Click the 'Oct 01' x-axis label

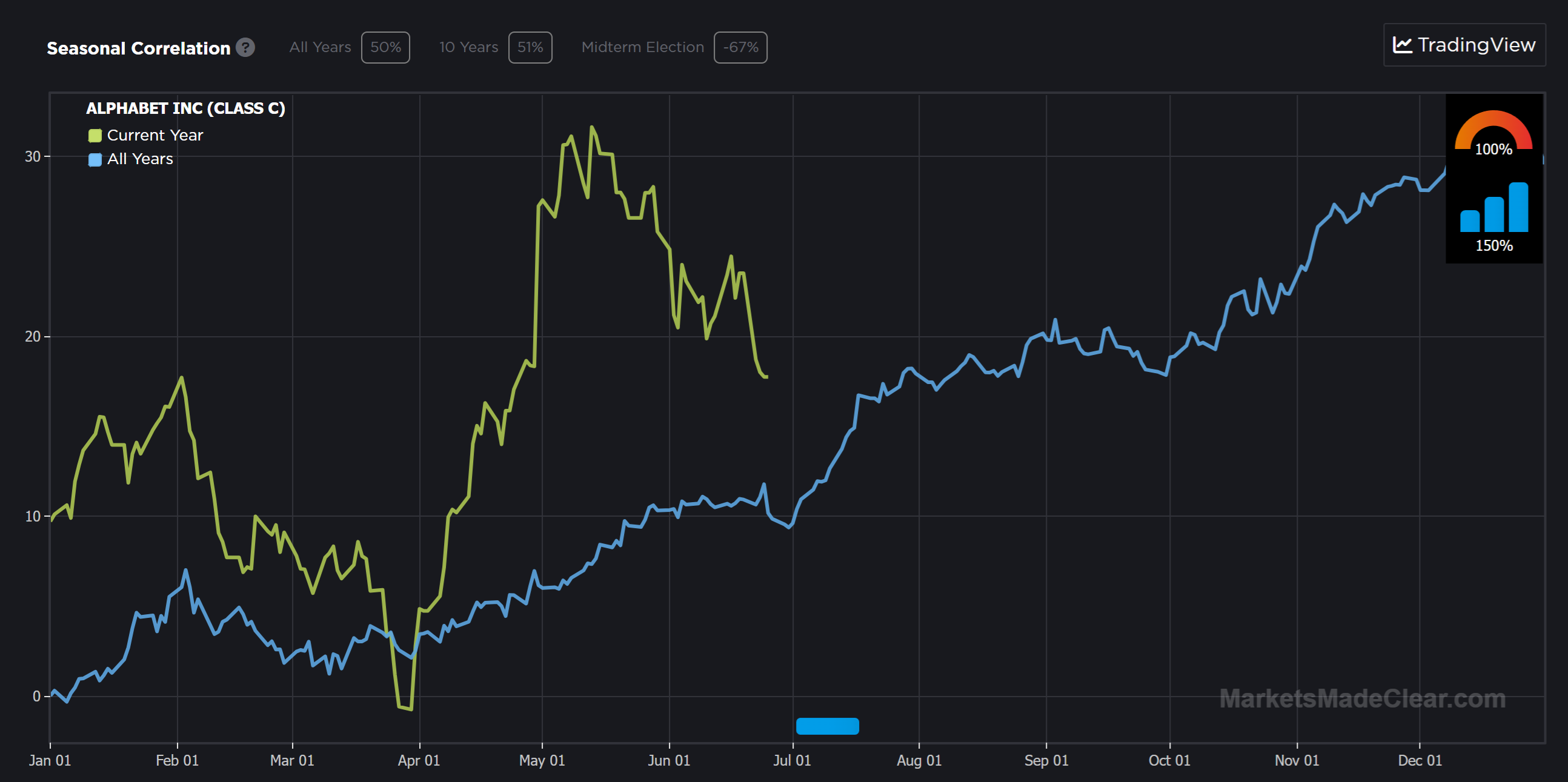coord(1169,760)
